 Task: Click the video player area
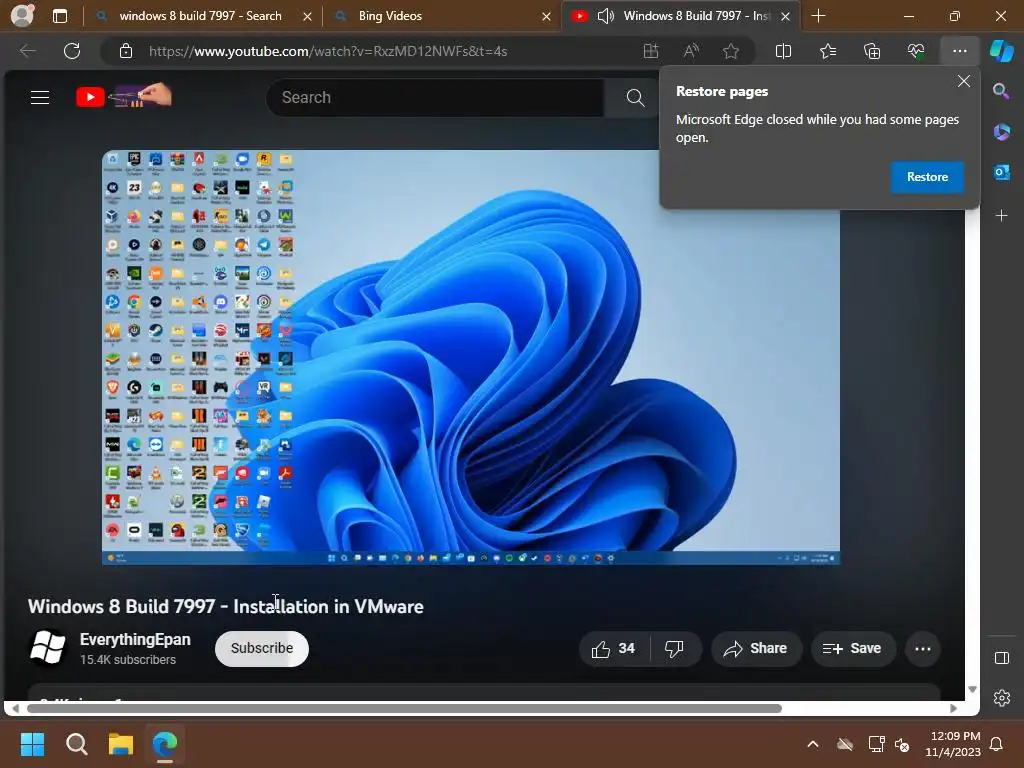(470, 357)
